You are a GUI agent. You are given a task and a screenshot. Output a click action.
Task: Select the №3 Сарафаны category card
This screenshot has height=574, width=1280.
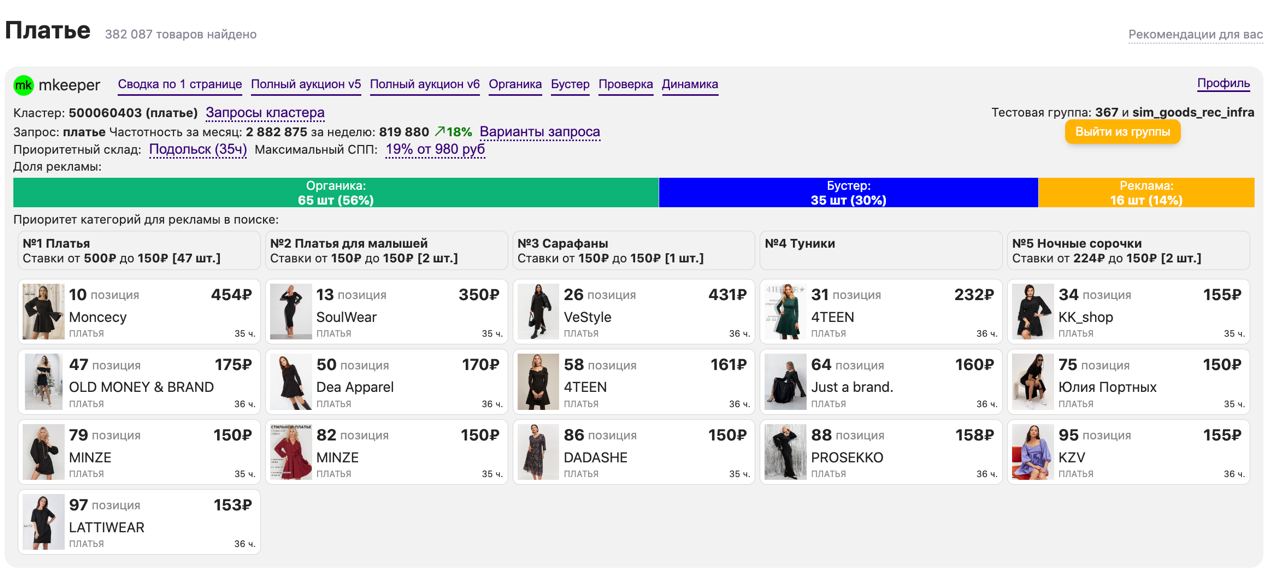tap(633, 250)
